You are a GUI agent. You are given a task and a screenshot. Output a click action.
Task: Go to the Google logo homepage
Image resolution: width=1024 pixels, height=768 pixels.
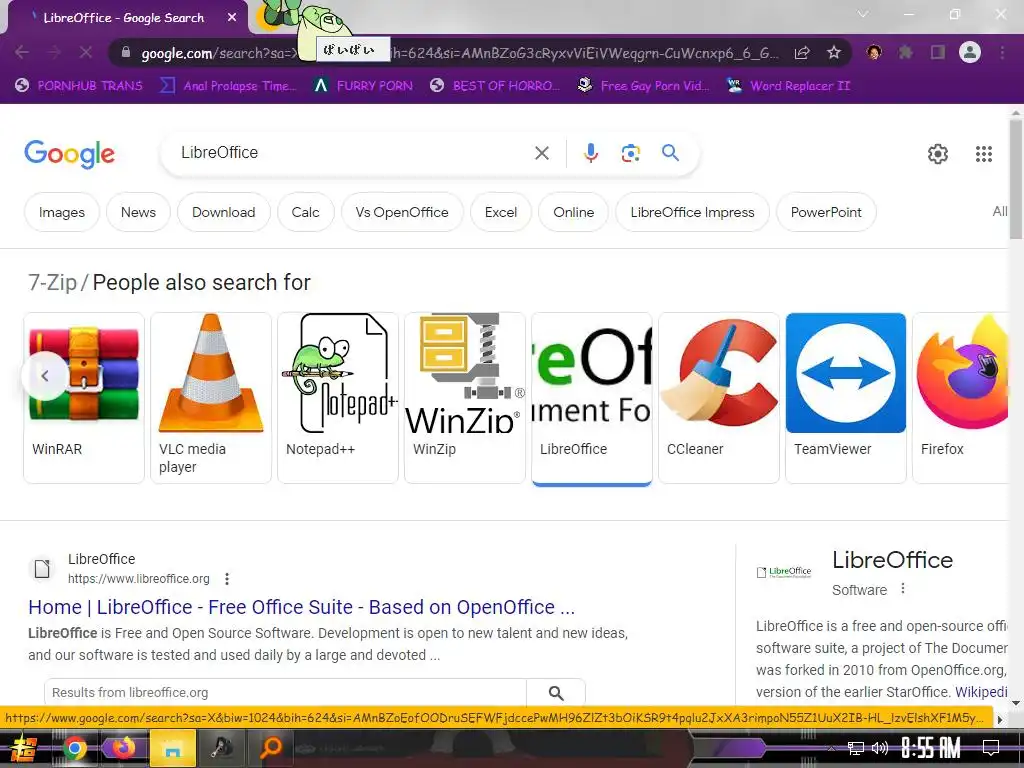pyautogui.click(x=69, y=154)
